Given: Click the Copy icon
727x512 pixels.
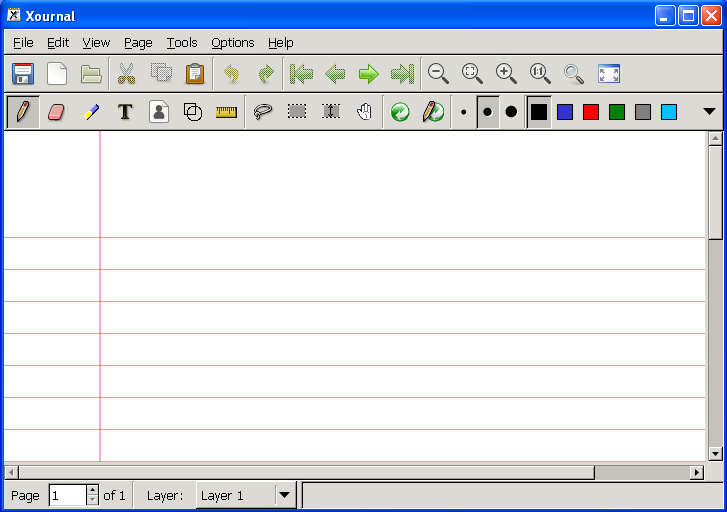Looking at the screenshot, I should [161, 74].
